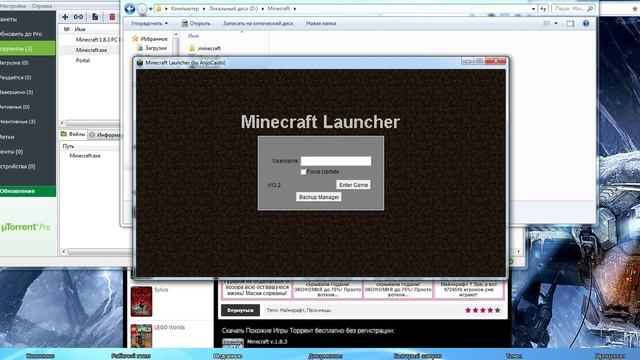Open the Упорядочить dropdown in Explorer
The image size is (640, 360).
pyautogui.click(x=149, y=24)
